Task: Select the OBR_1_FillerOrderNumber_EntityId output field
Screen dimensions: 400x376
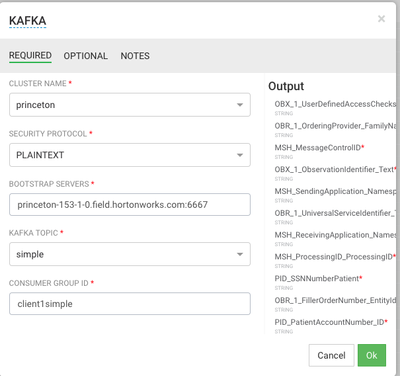Action: pyautogui.click(x=335, y=300)
